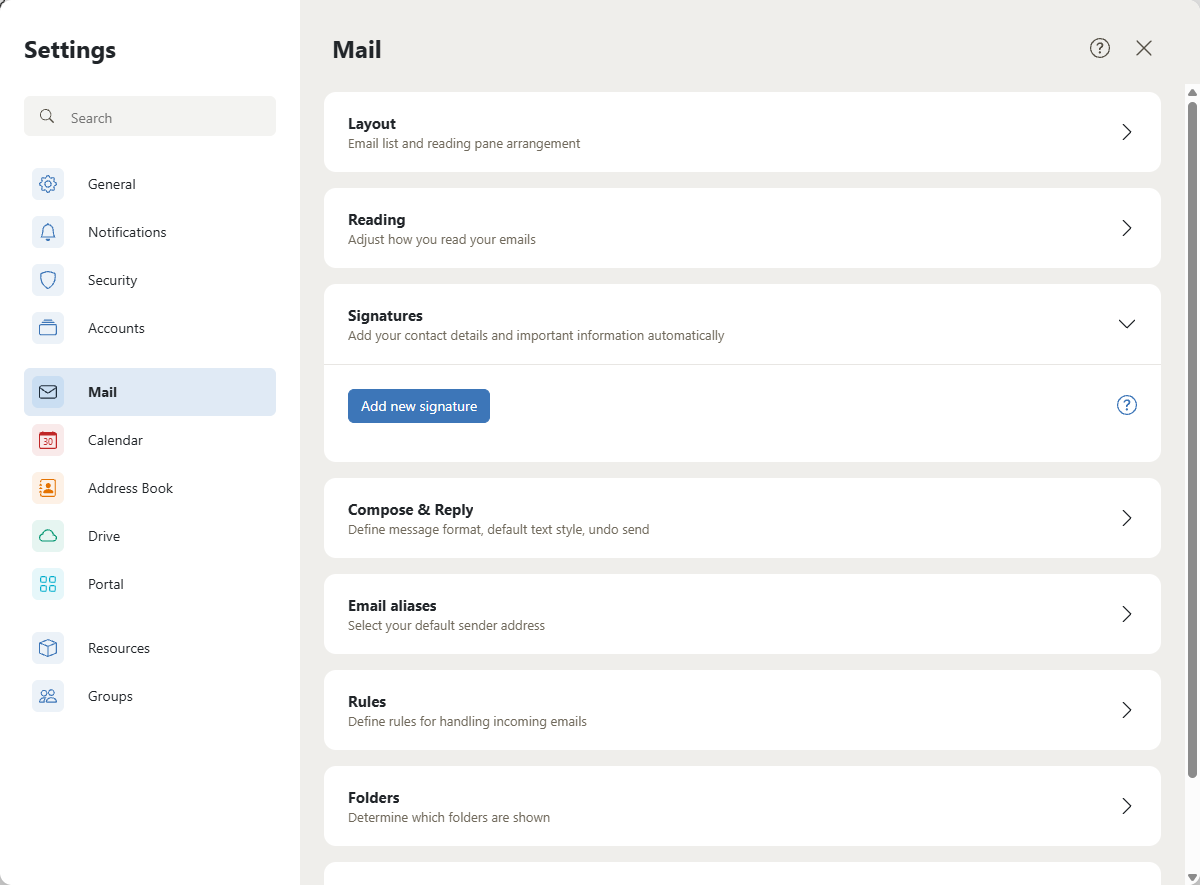
Task: Click the Address Book contact icon
Action: point(48,488)
